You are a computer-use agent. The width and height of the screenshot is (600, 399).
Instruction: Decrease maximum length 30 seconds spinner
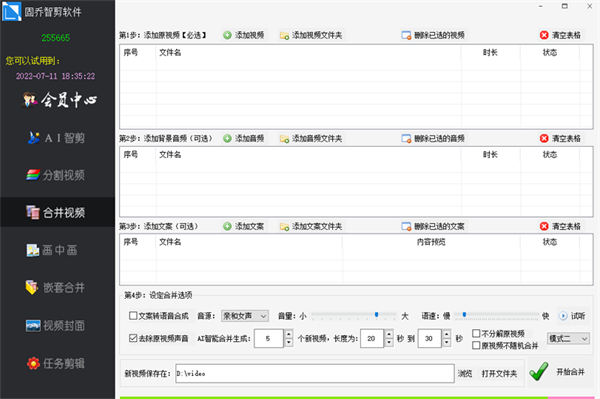(447, 343)
